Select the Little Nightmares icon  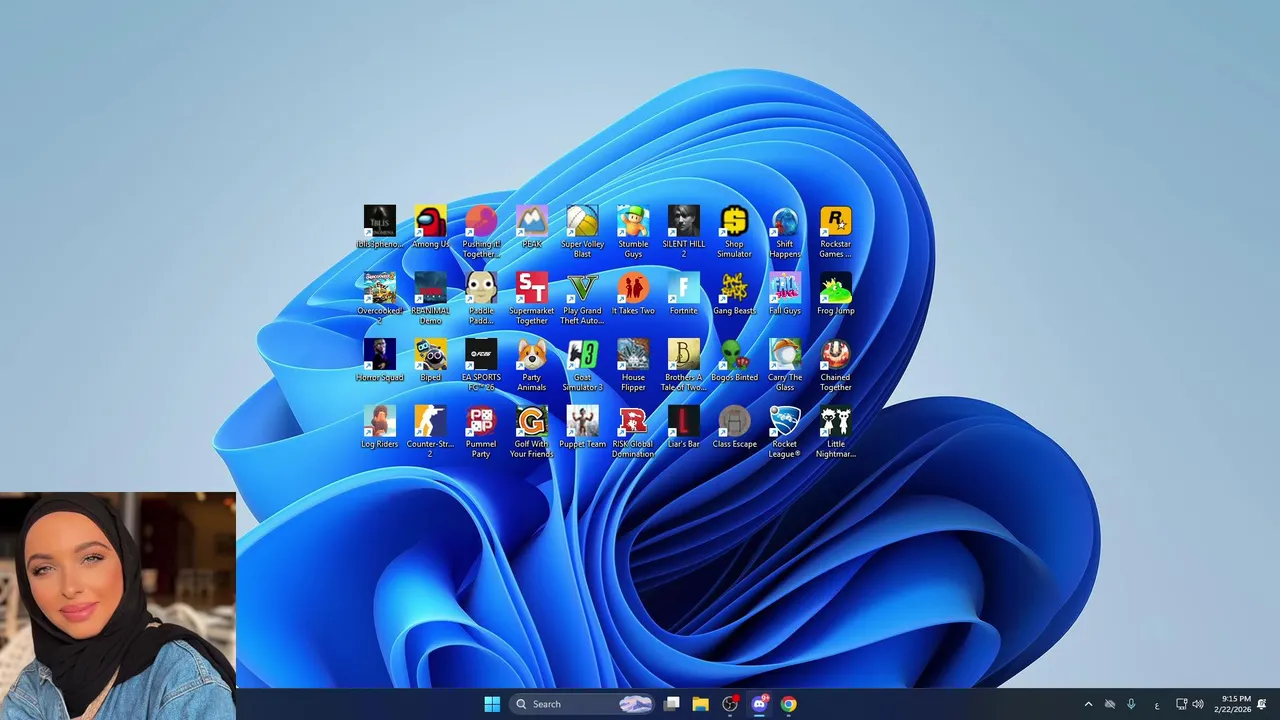pos(836,432)
